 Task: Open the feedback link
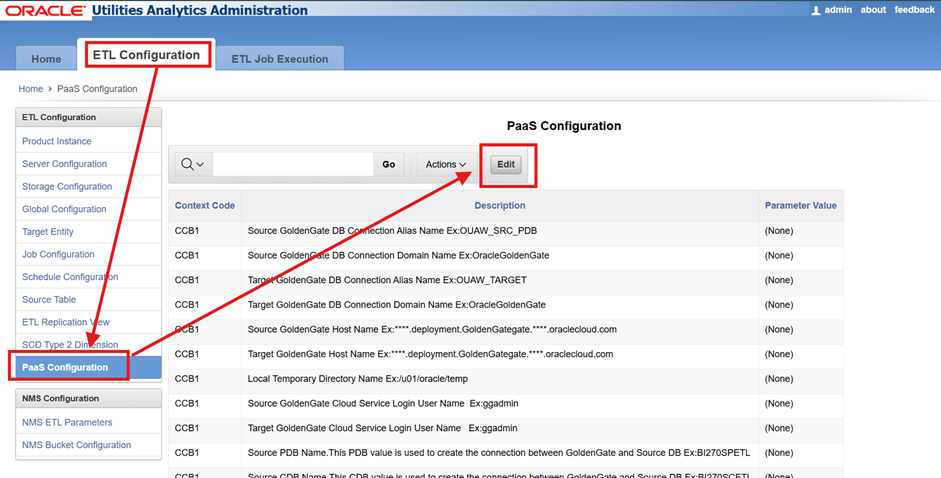tap(914, 10)
